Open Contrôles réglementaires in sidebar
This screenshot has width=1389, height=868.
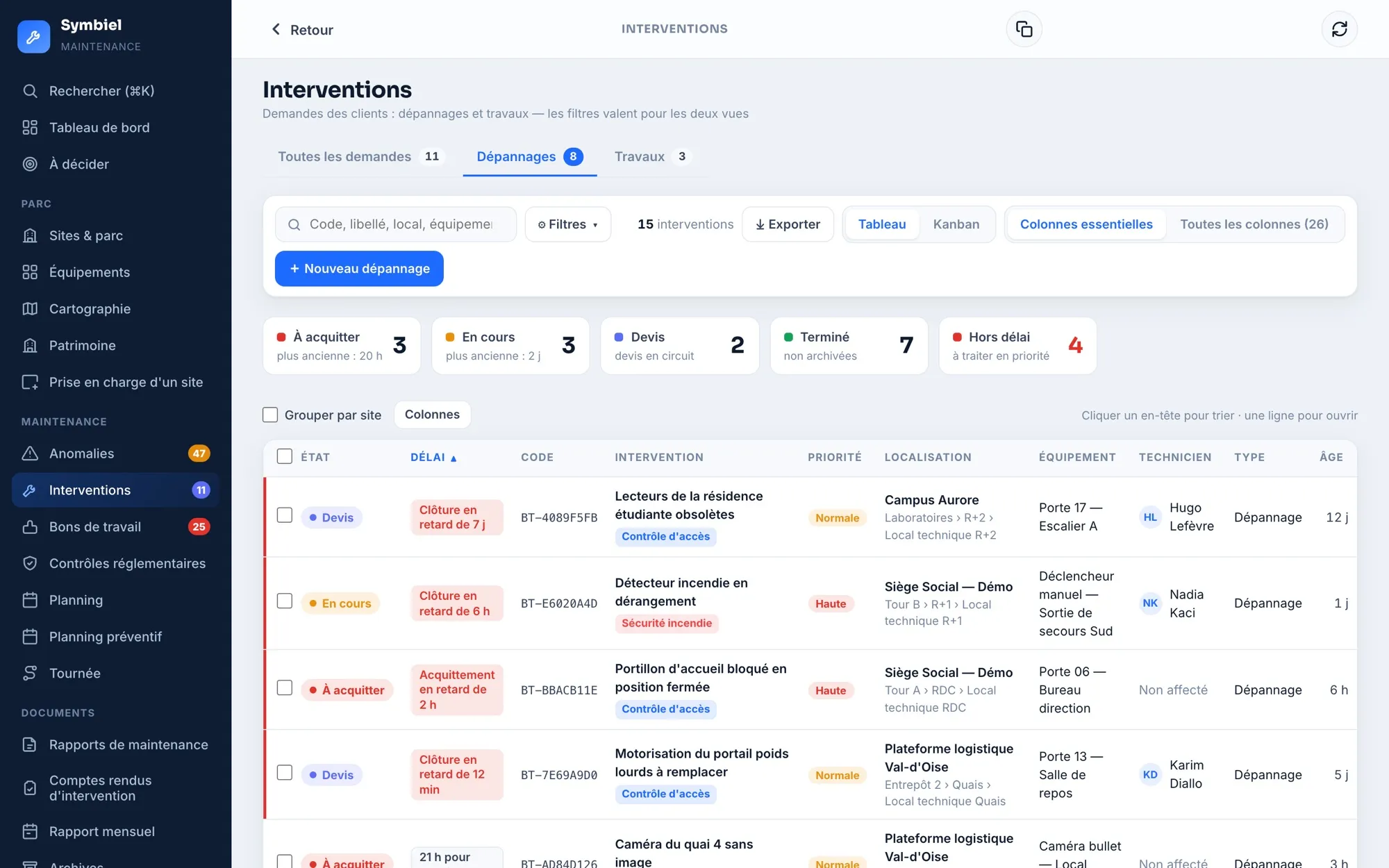point(115,564)
